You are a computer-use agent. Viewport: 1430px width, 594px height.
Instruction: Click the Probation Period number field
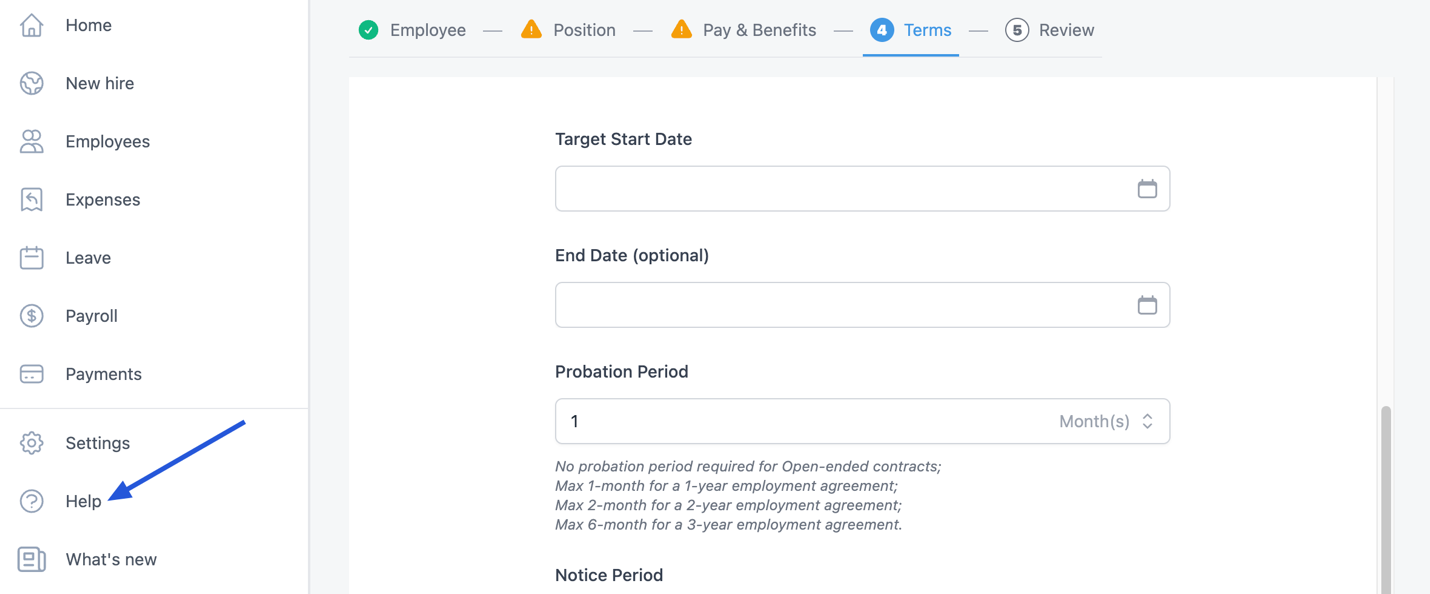(x=800, y=422)
